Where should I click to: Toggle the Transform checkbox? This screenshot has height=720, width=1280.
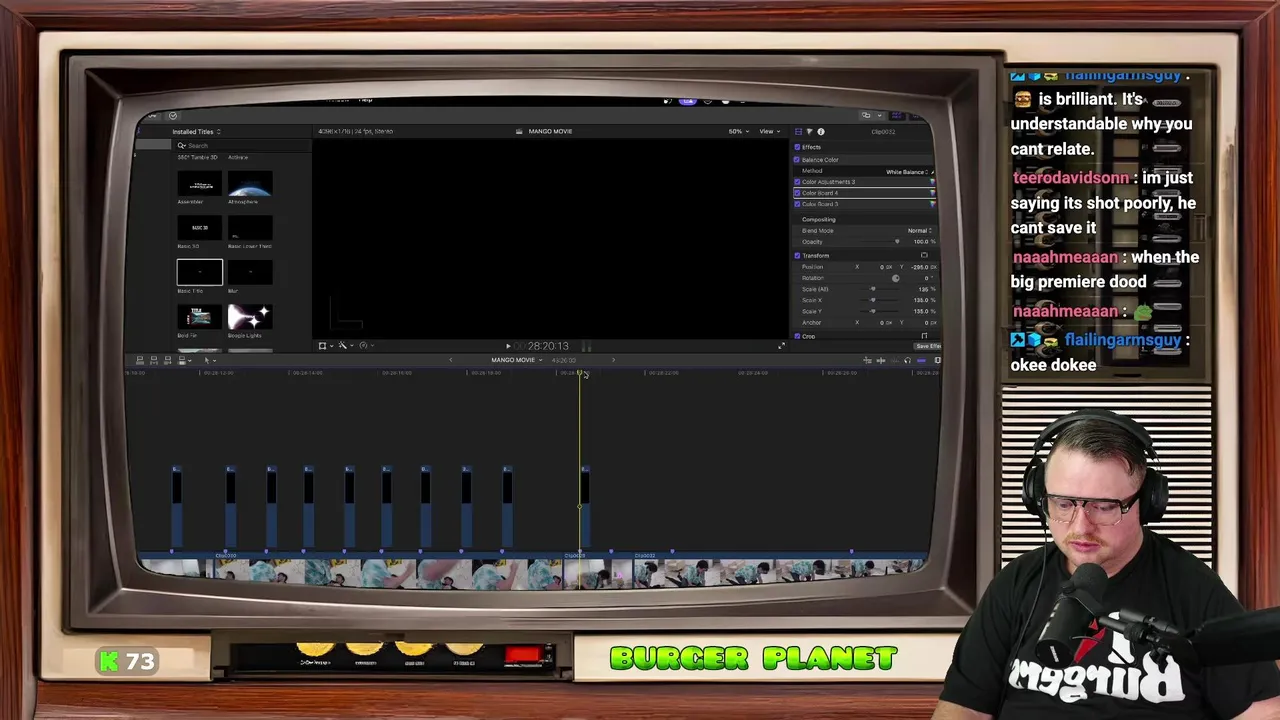pyautogui.click(x=797, y=255)
